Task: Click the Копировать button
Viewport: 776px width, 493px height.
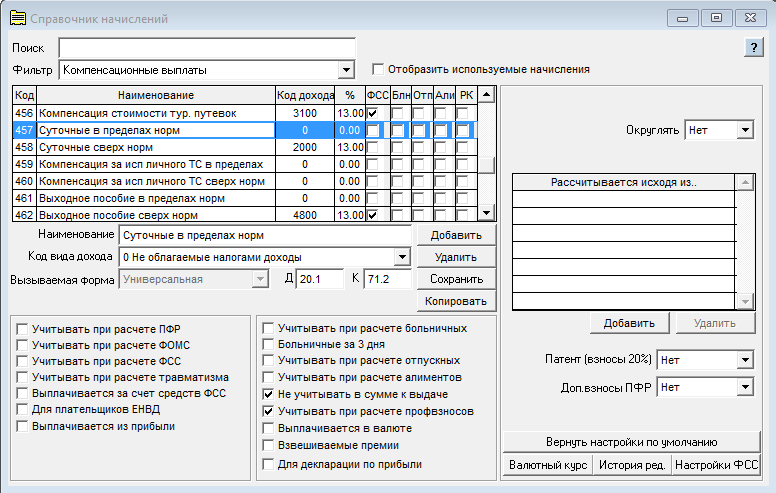Action: (x=456, y=301)
